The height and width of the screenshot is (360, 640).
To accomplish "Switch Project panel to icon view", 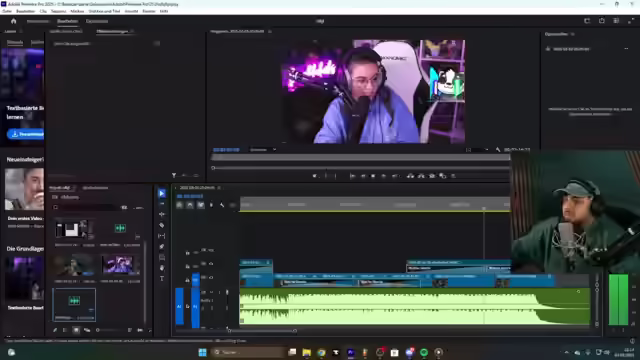I will tap(76, 330).
